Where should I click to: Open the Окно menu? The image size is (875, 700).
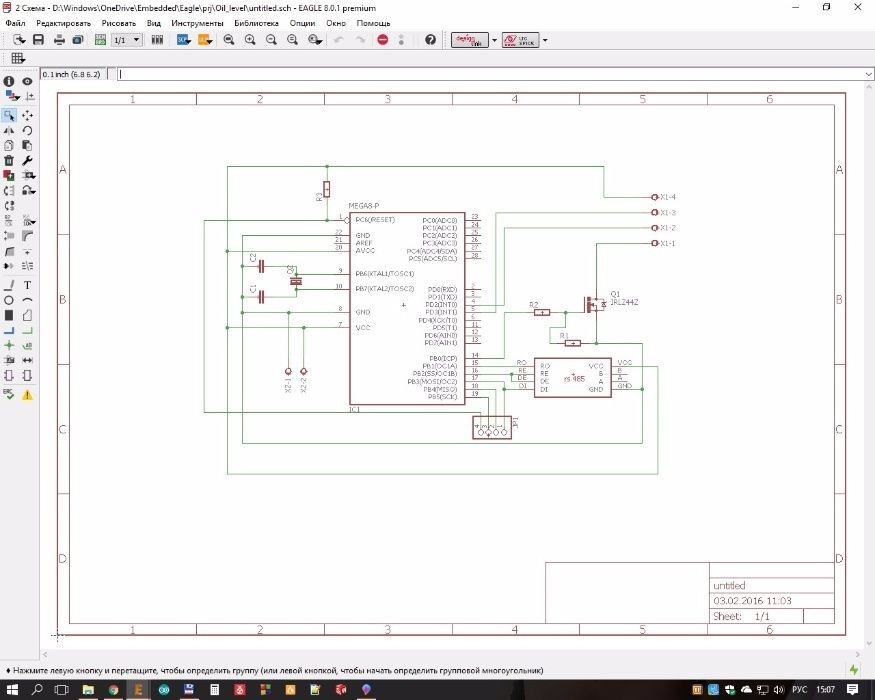[x=336, y=23]
